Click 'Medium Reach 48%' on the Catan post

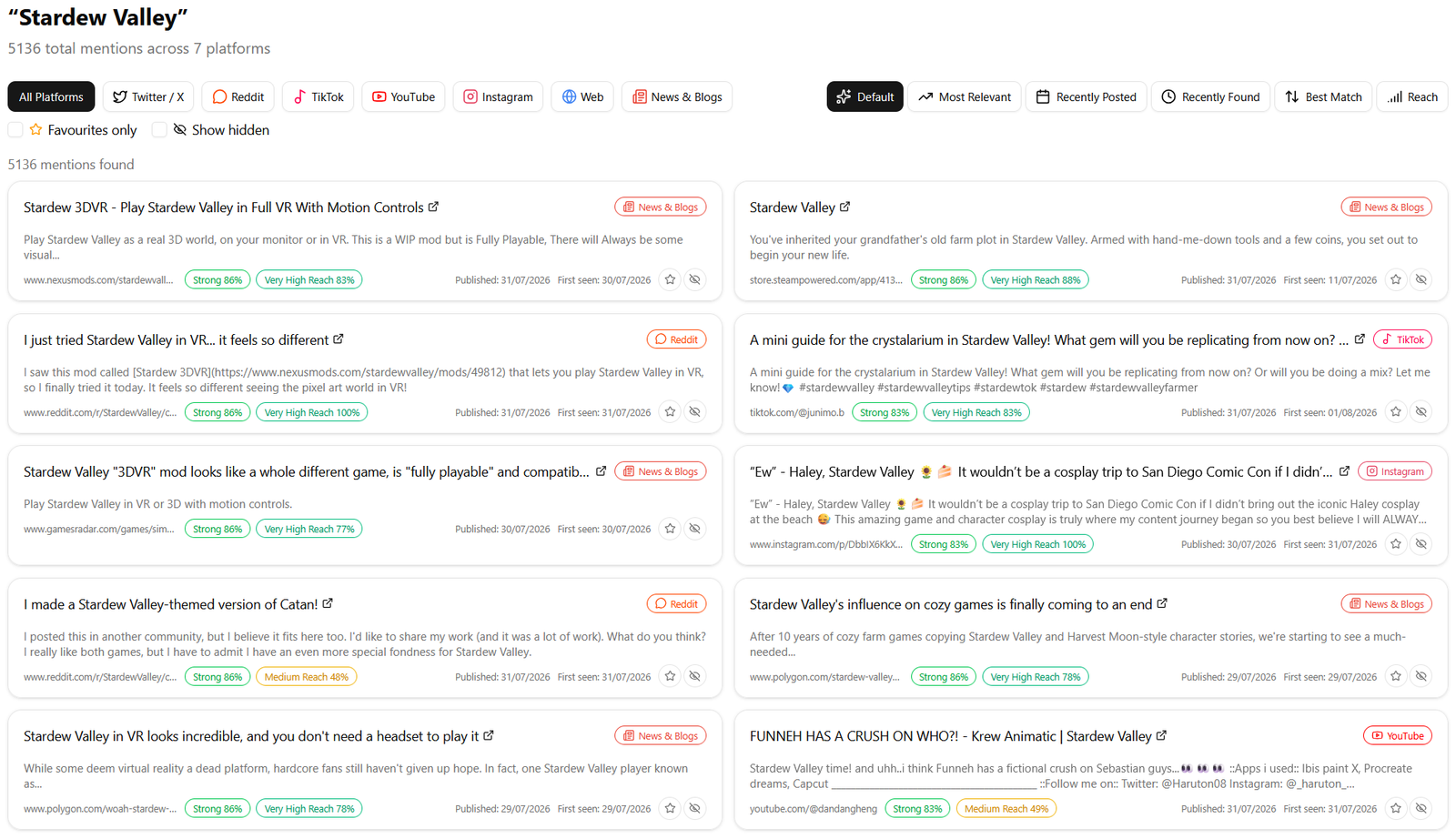click(307, 677)
